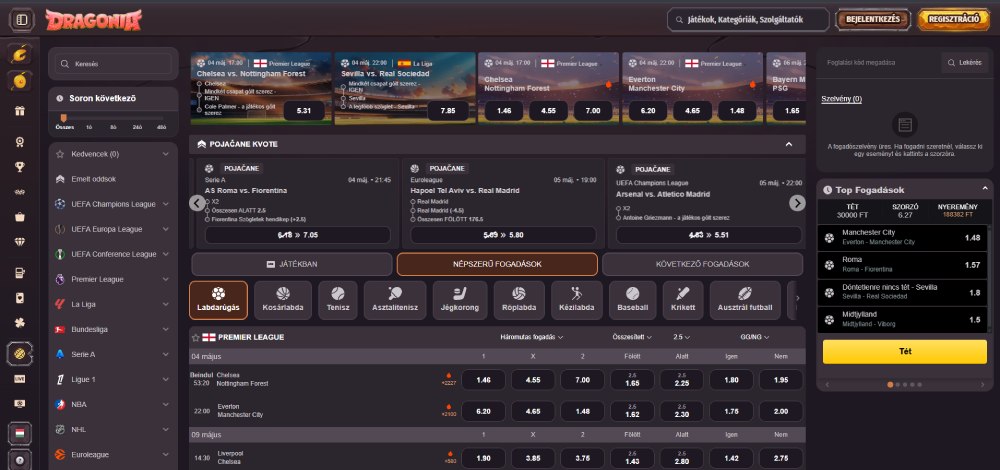Expand Bundesliga in the sidebar list
The width and height of the screenshot is (1000, 470).
click(113, 329)
